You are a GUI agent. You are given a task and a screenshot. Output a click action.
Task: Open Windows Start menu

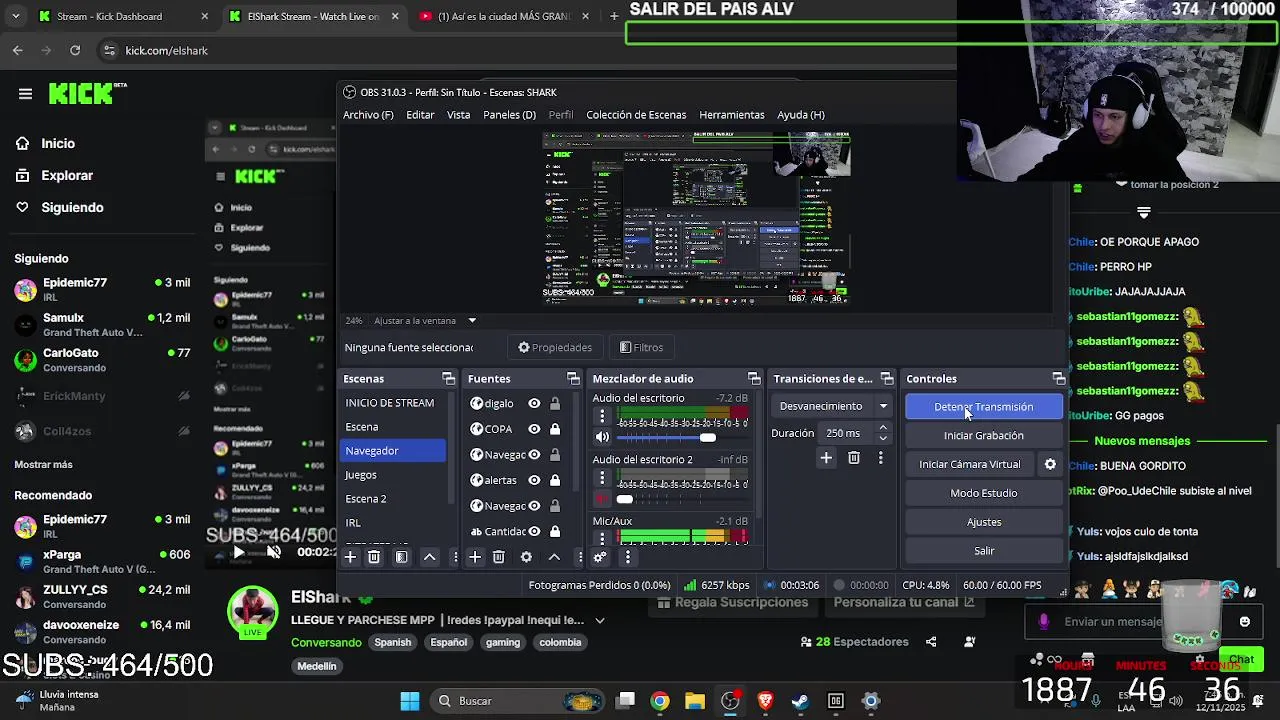coord(410,701)
